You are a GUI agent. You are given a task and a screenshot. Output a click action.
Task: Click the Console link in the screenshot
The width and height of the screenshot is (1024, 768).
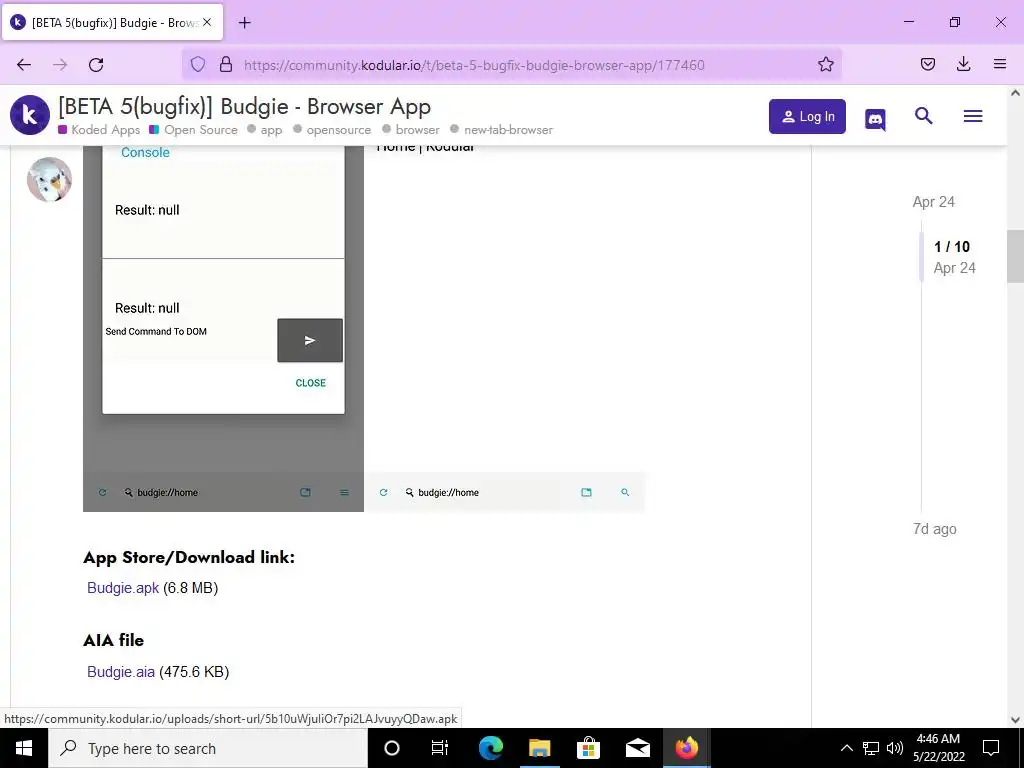[x=145, y=152]
